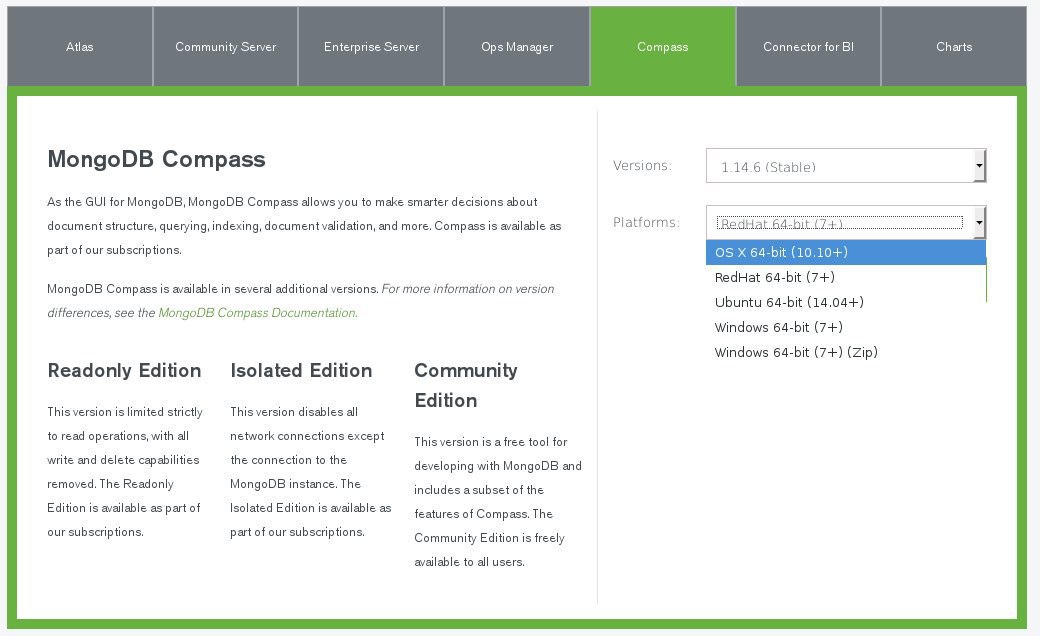Select the Compass tab
This screenshot has height=636, width=1040.
click(663, 46)
